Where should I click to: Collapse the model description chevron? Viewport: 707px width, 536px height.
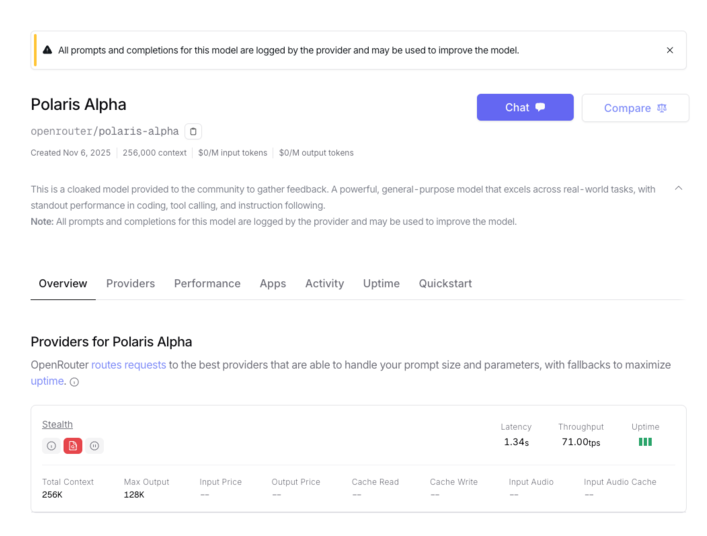tap(679, 188)
